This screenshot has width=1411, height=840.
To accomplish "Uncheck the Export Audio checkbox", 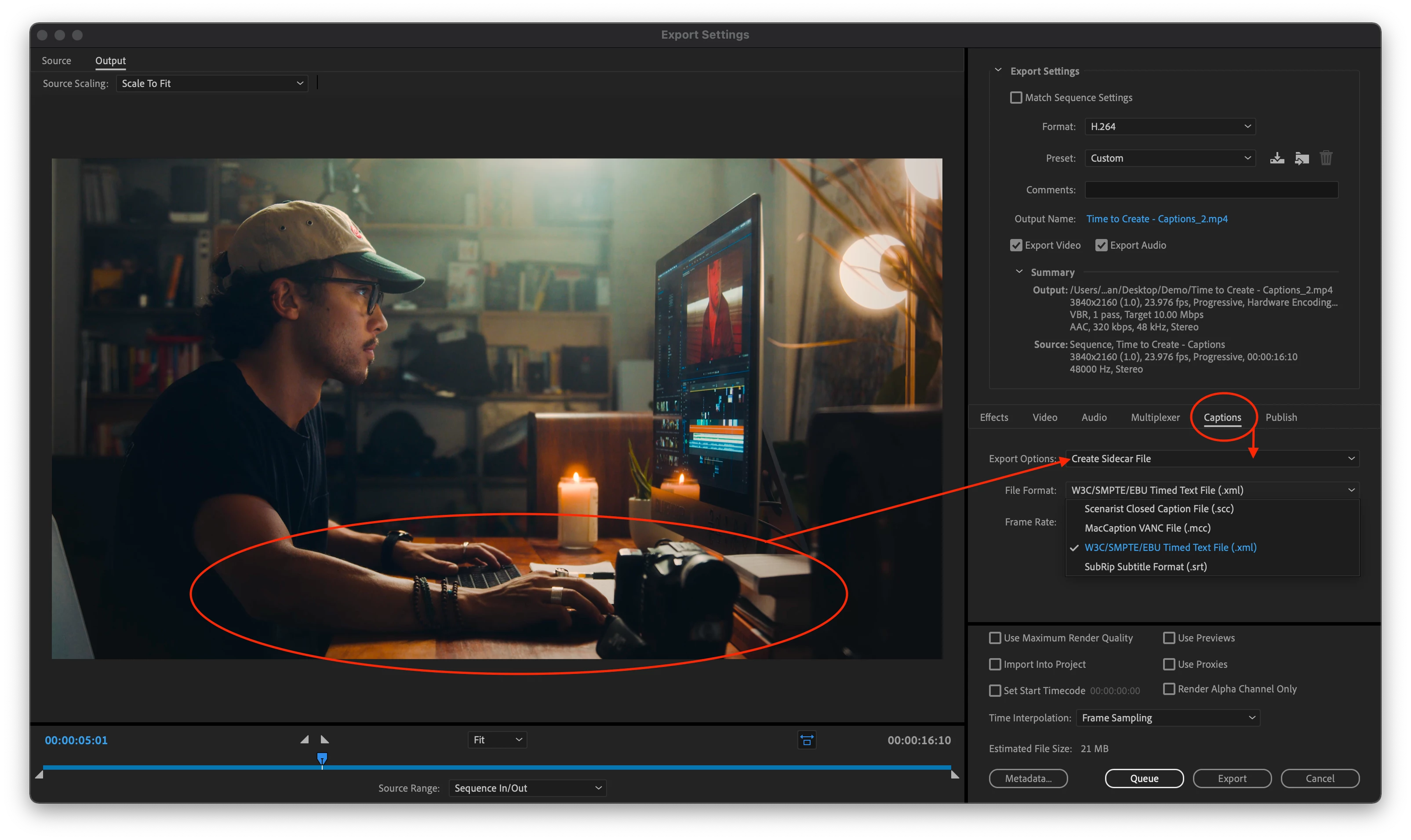I will pos(1101,245).
